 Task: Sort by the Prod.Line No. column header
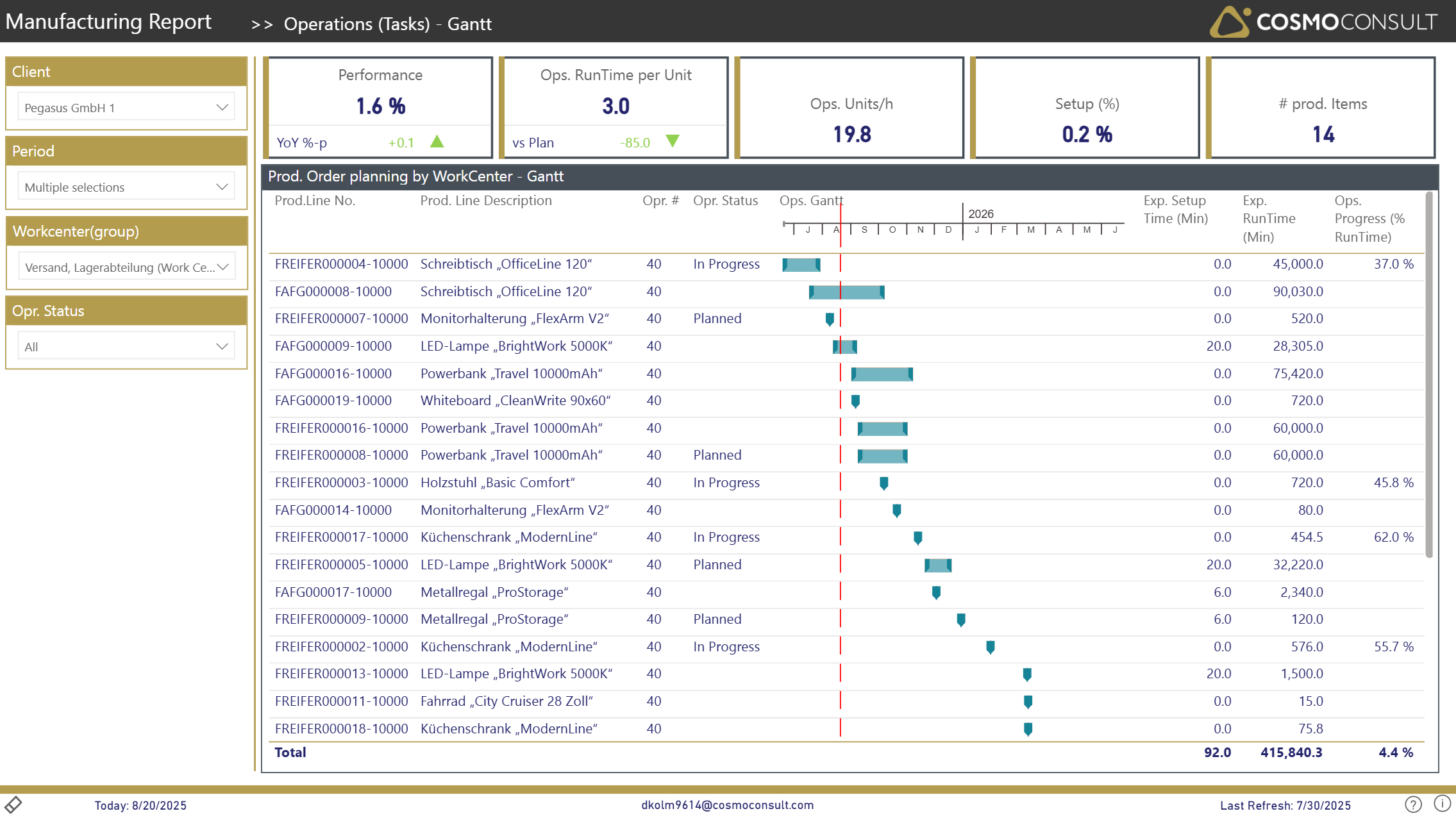pos(315,201)
